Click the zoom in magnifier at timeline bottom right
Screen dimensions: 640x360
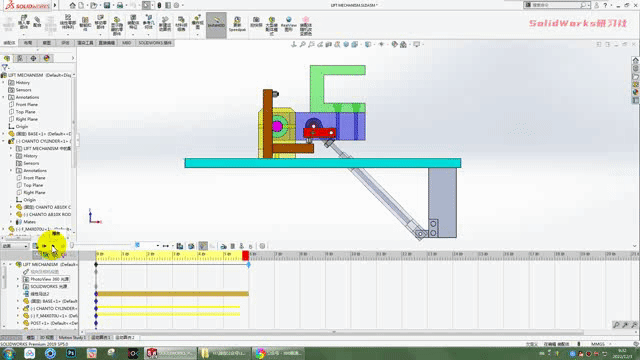625,325
